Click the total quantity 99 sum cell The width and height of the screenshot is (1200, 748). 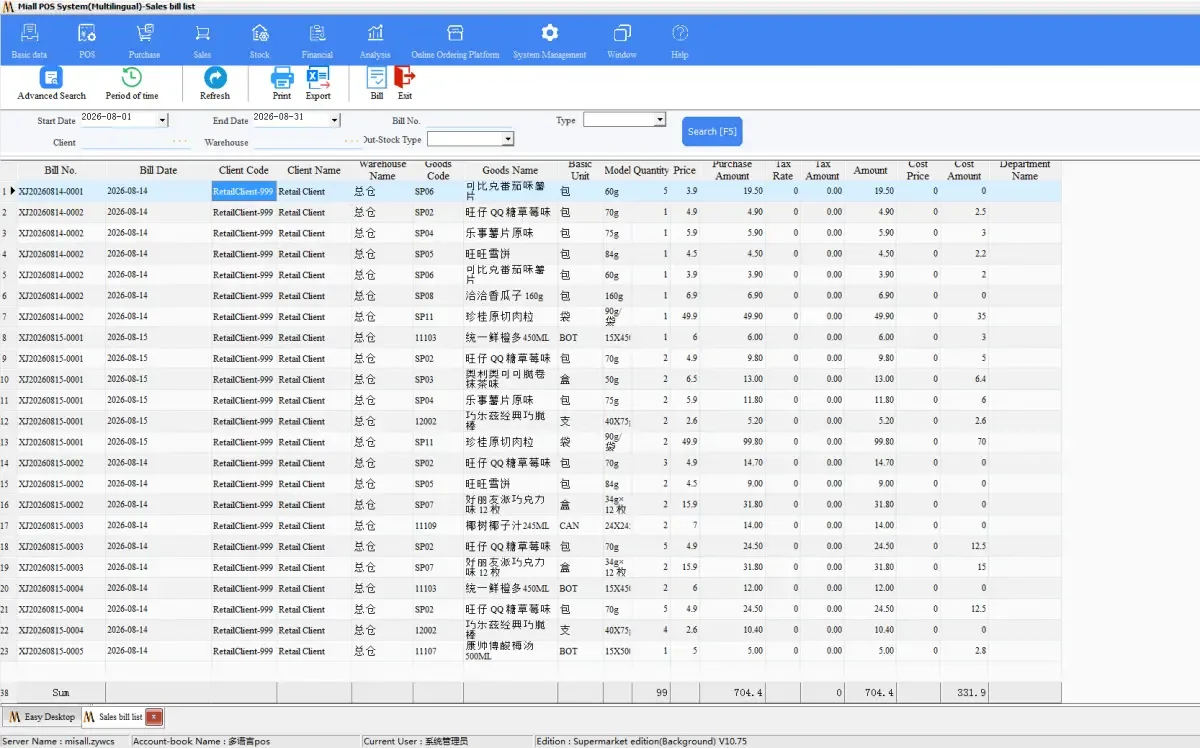click(x=651, y=692)
